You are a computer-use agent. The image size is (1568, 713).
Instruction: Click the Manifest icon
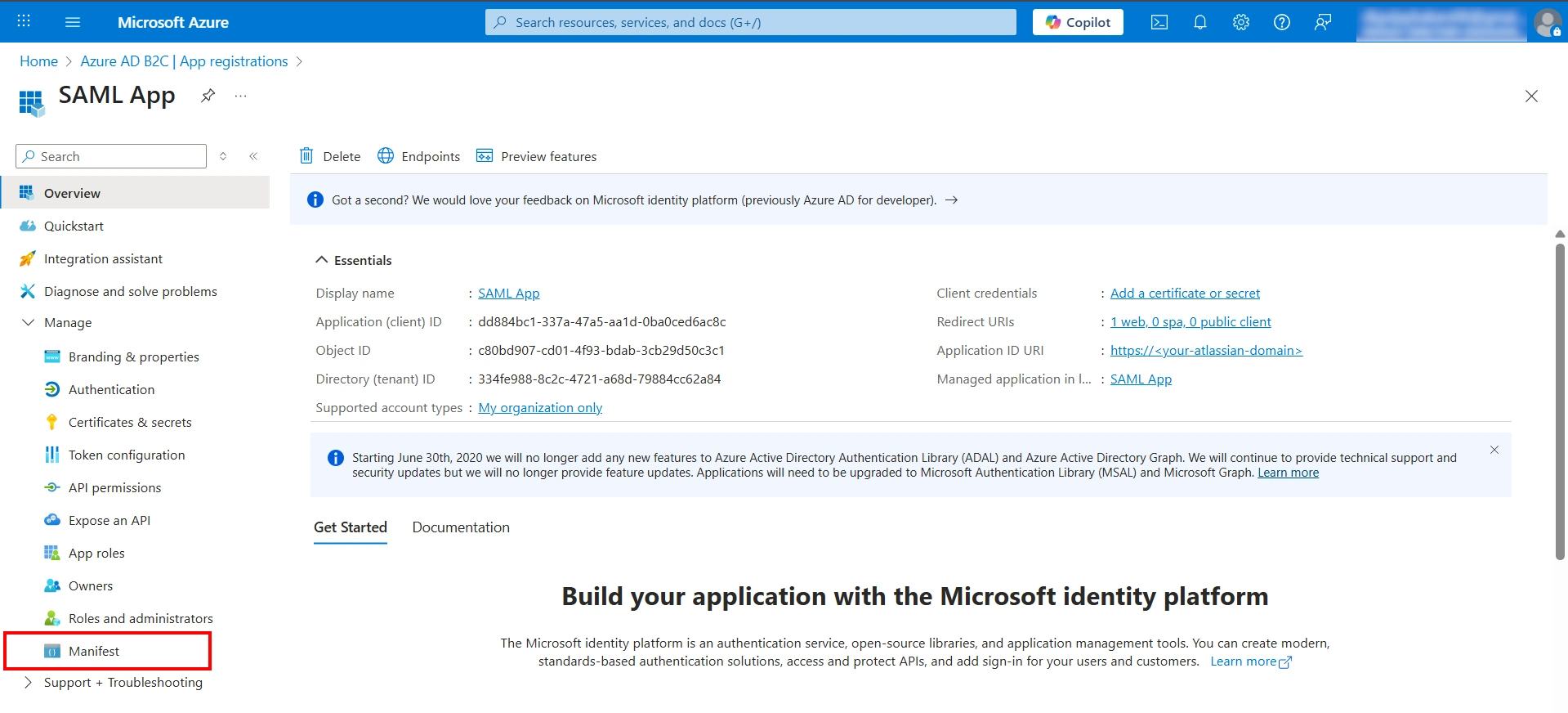click(x=52, y=651)
